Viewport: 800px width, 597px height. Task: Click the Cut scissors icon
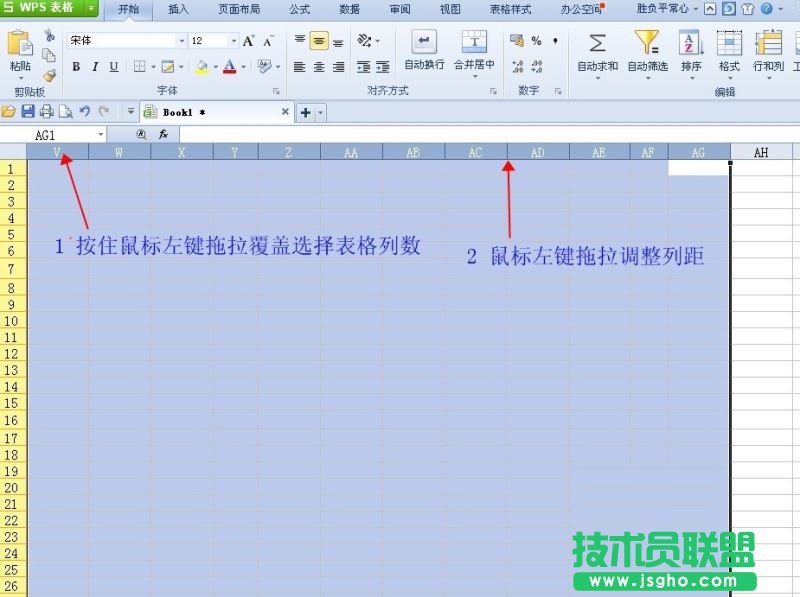point(49,35)
